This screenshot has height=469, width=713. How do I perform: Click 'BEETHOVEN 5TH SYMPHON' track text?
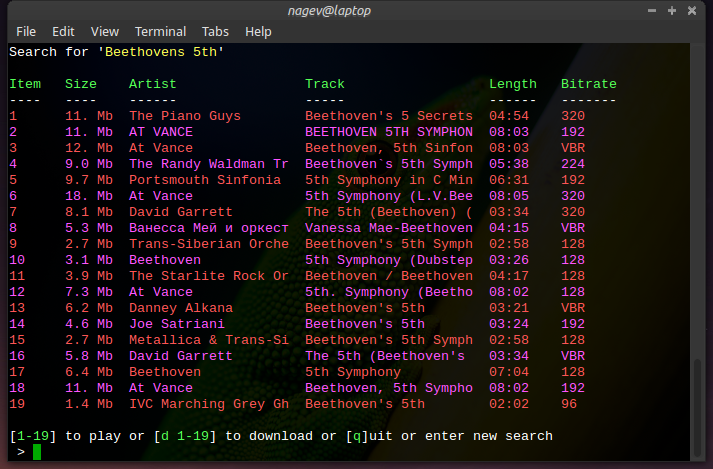click(389, 132)
